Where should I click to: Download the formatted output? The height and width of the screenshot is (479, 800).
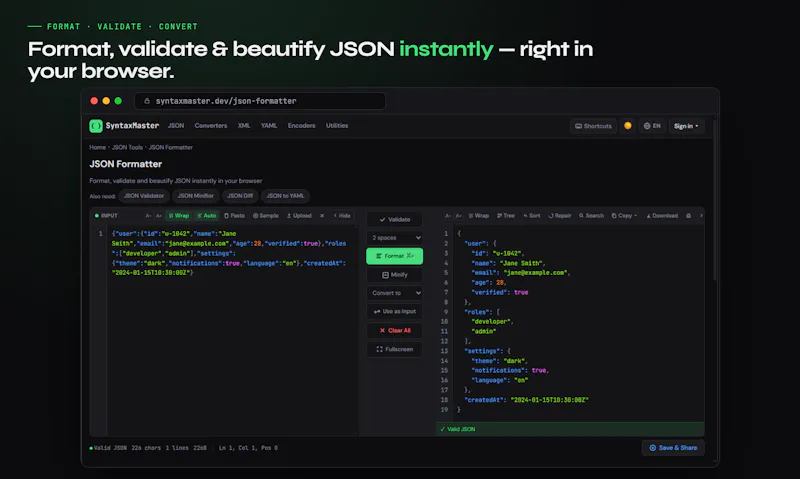[662, 216]
